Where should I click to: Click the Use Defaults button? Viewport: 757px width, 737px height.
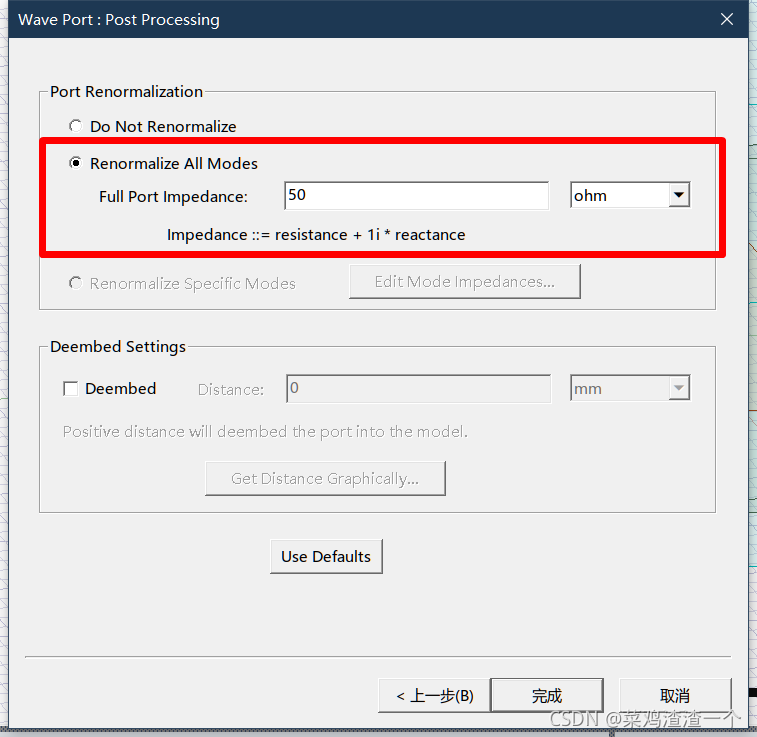pyautogui.click(x=326, y=556)
